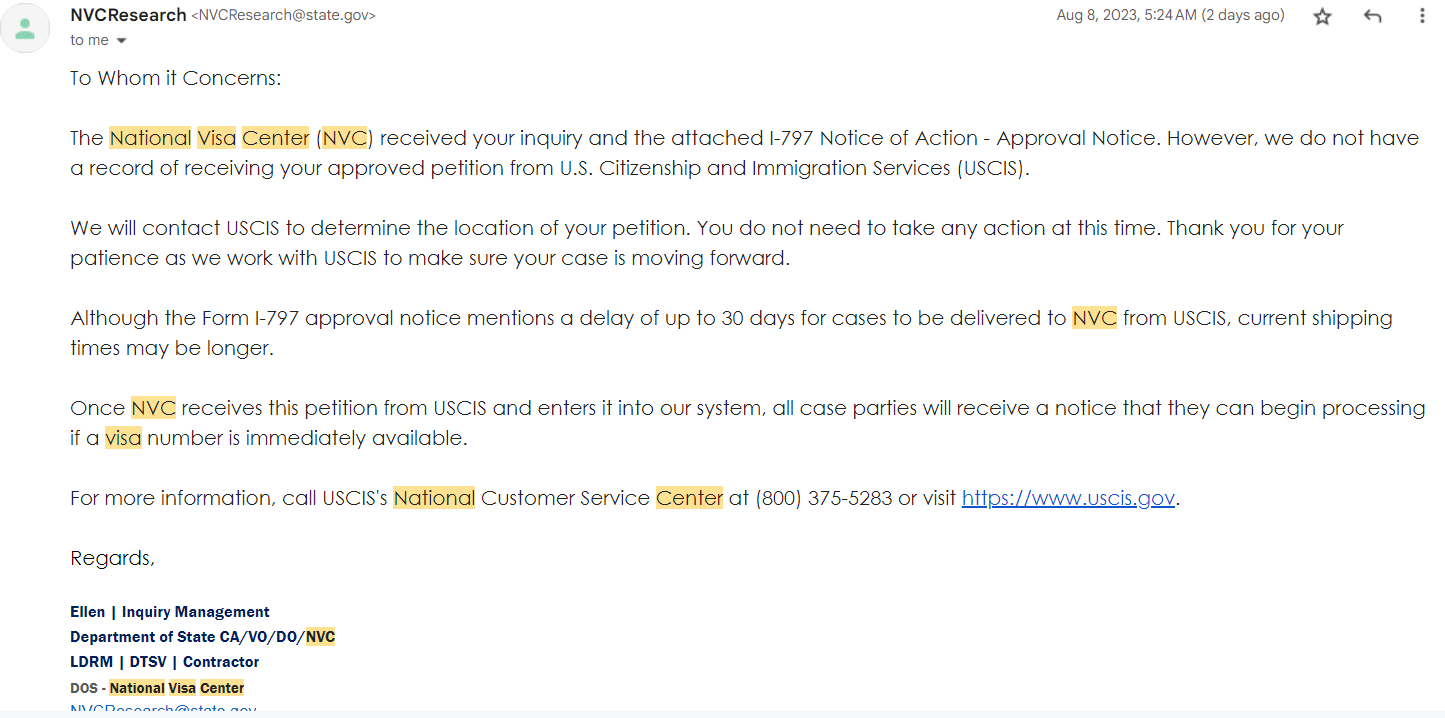Click the NVCResearch@state.gov link in signature

(x=163, y=711)
